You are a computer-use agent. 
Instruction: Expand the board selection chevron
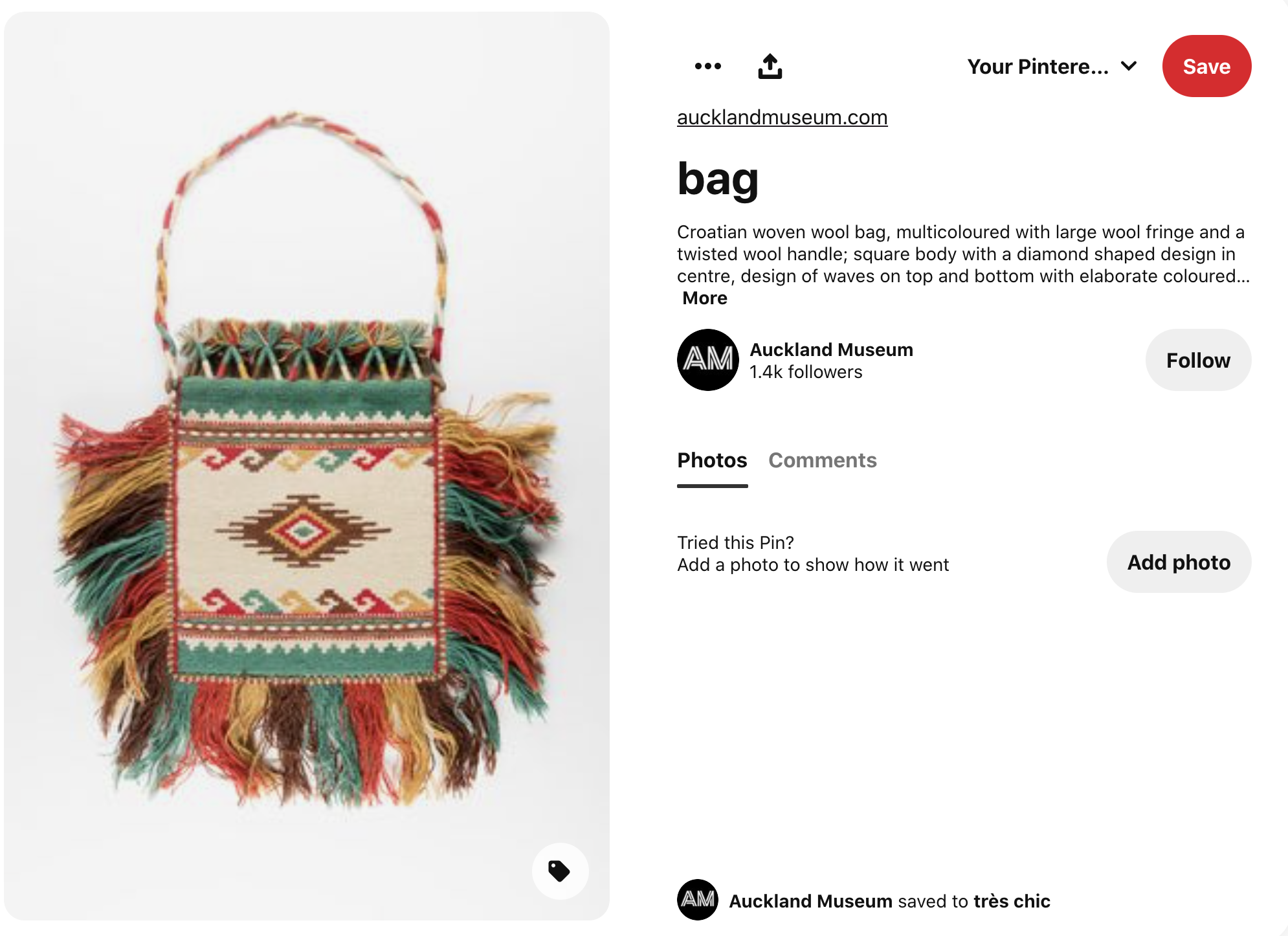click(1128, 65)
